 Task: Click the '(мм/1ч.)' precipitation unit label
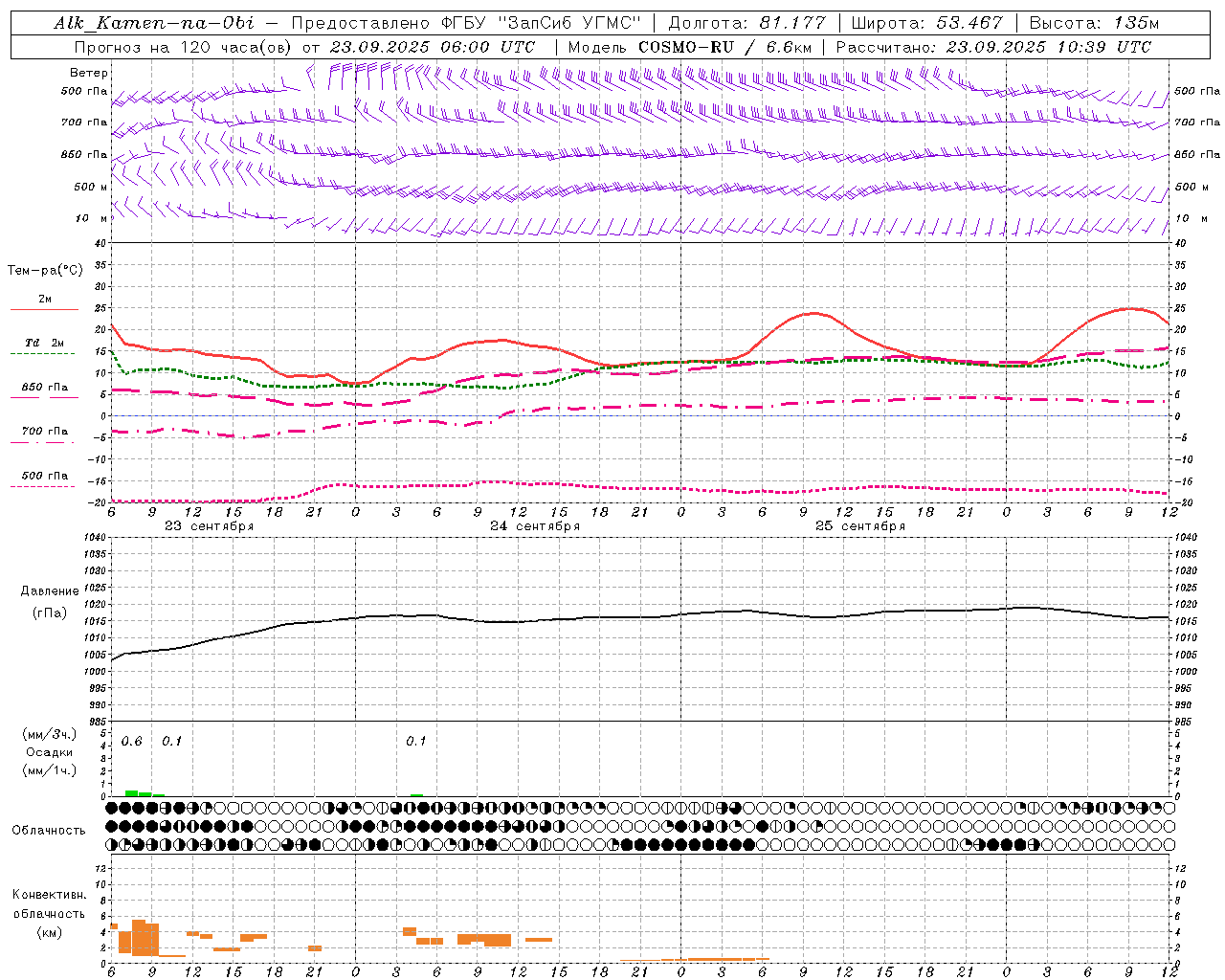click(49, 770)
